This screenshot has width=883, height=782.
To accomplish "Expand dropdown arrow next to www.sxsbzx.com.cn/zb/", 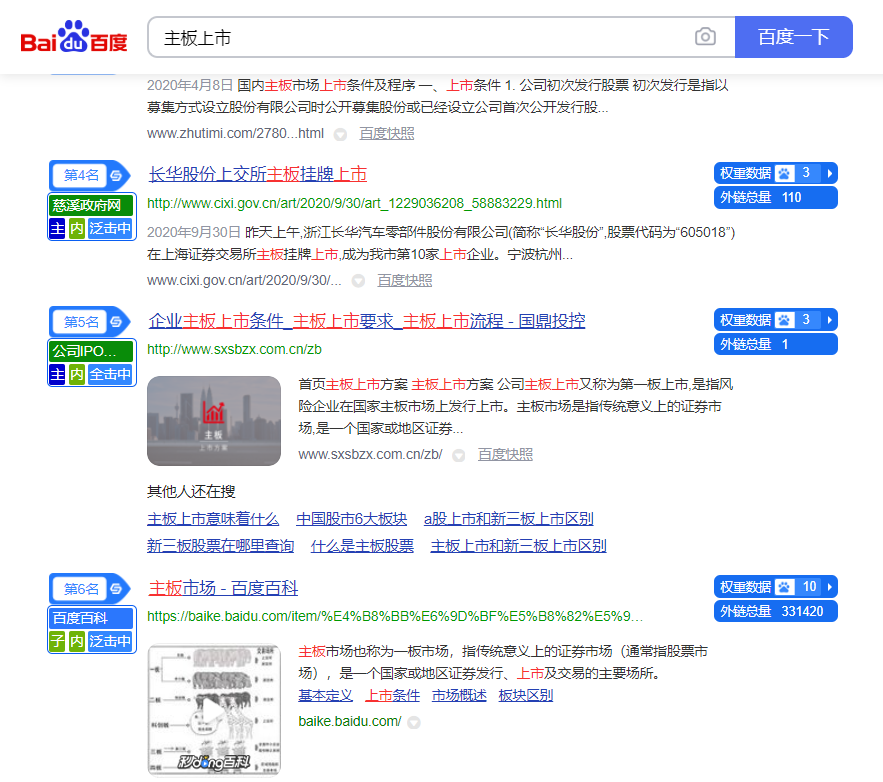I will 459,455.
